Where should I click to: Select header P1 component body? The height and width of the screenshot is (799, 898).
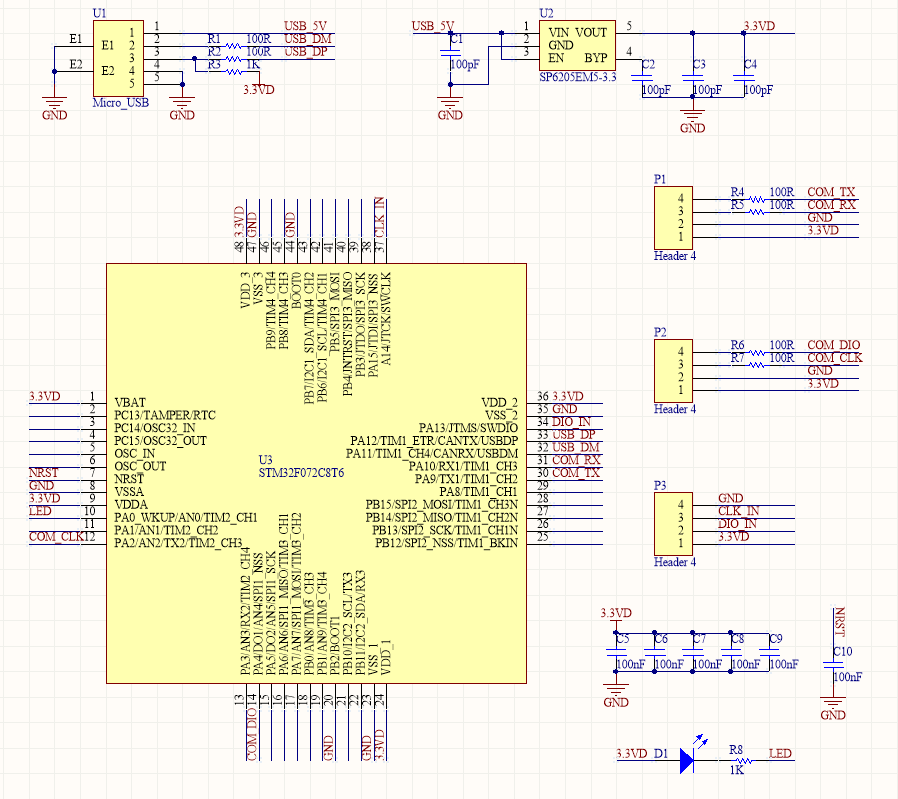click(674, 218)
